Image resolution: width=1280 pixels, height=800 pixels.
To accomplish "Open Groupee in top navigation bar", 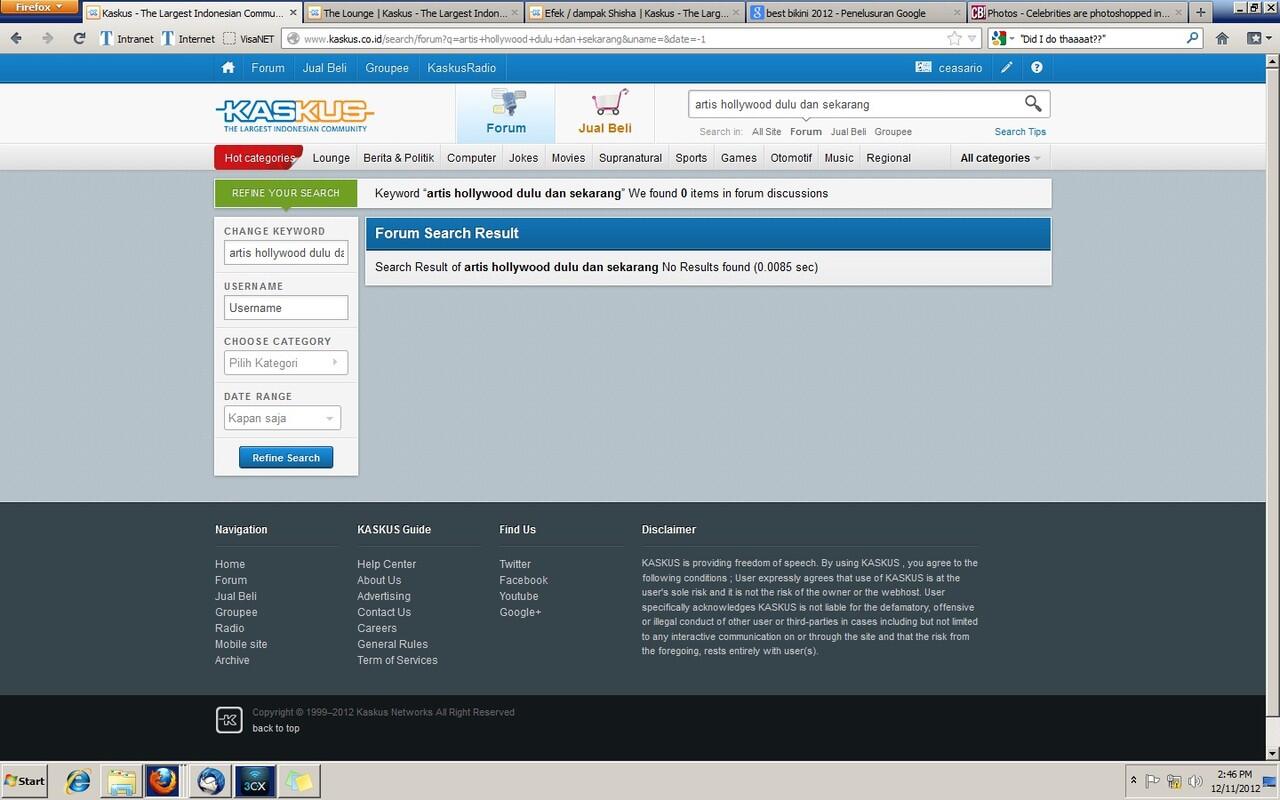I will coord(387,68).
